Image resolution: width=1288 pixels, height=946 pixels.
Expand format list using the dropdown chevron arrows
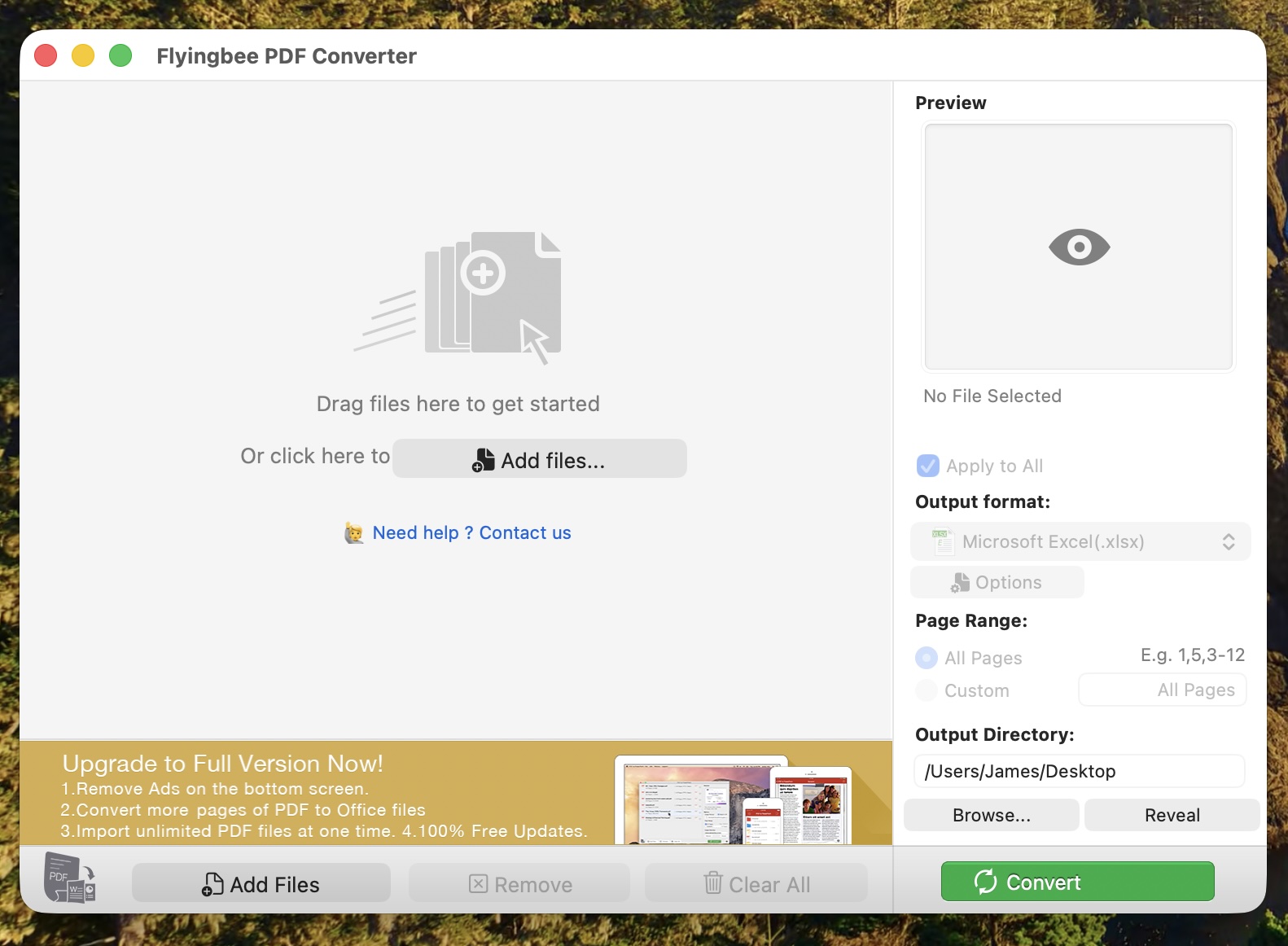(1229, 541)
